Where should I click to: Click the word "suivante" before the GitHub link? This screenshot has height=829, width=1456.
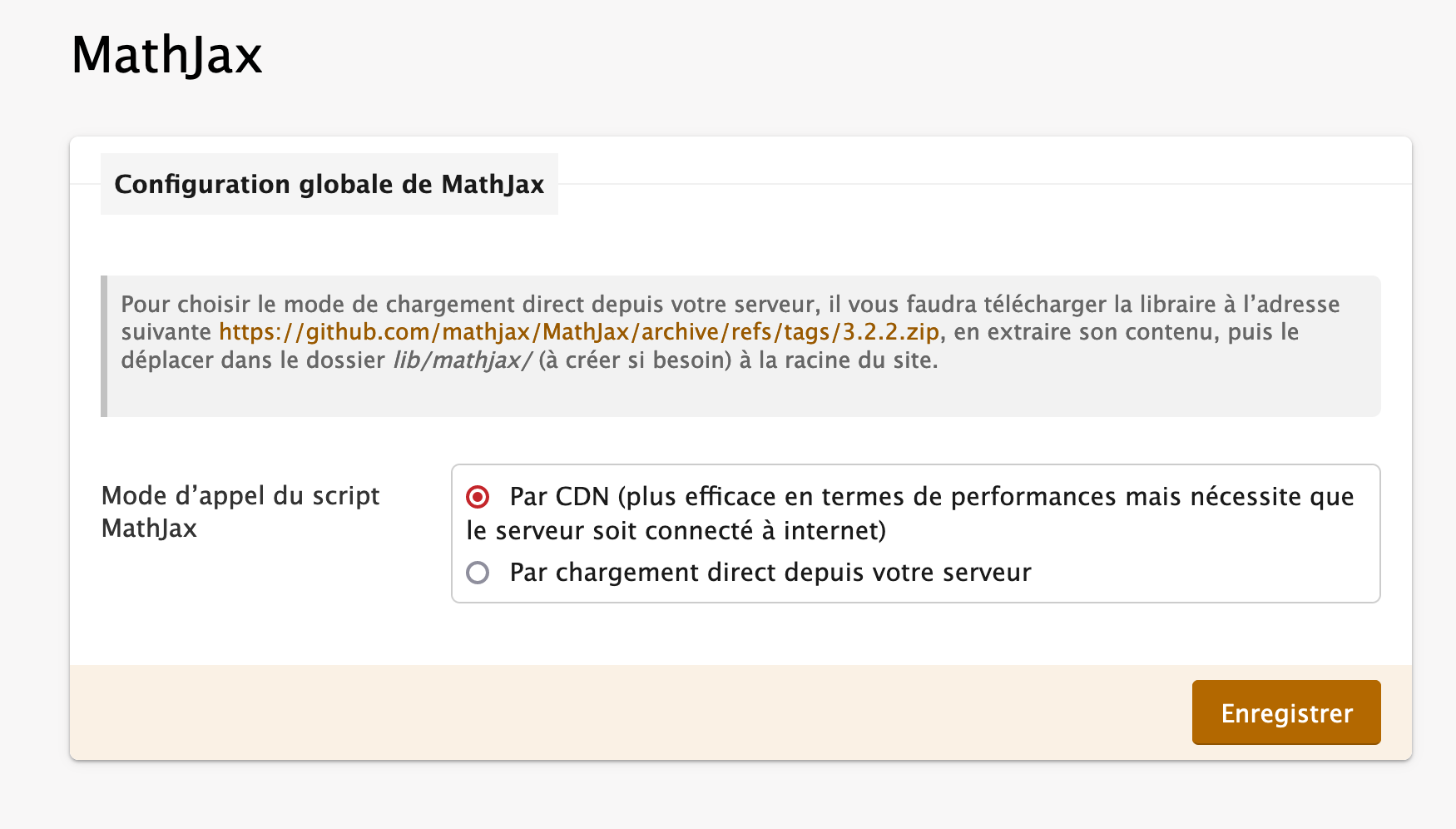(x=166, y=332)
